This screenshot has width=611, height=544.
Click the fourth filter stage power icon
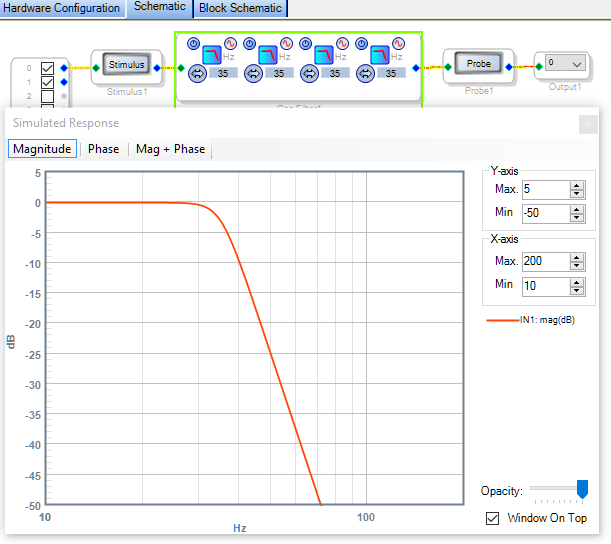click(x=362, y=44)
